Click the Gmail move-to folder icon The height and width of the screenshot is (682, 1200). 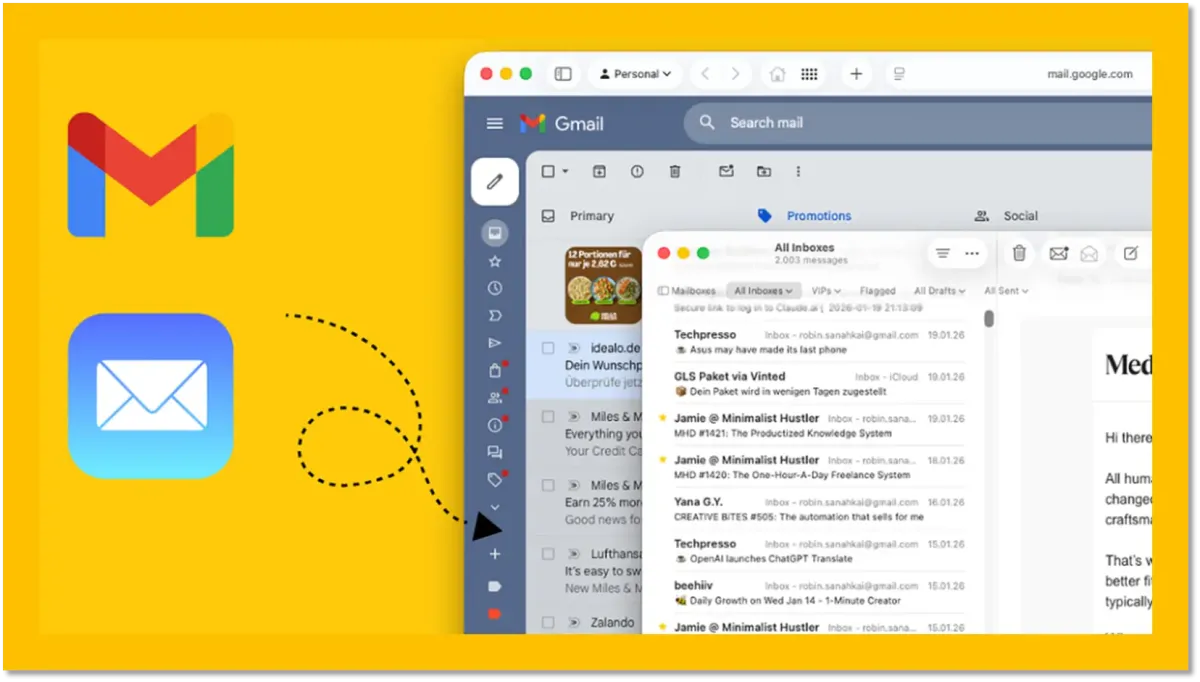(764, 172)
